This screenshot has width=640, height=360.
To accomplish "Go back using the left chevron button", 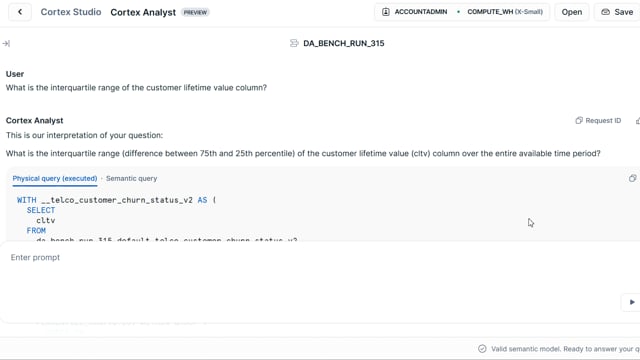I will (x=20, y=12).
